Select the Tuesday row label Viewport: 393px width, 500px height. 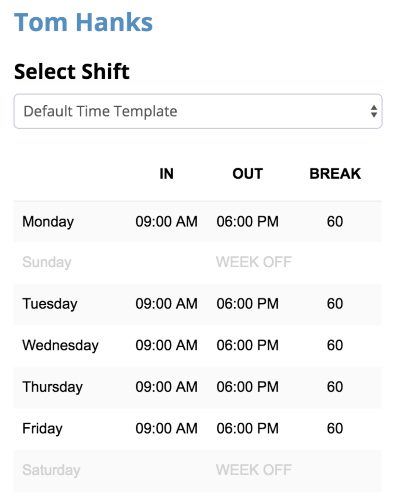coord(50,304)
